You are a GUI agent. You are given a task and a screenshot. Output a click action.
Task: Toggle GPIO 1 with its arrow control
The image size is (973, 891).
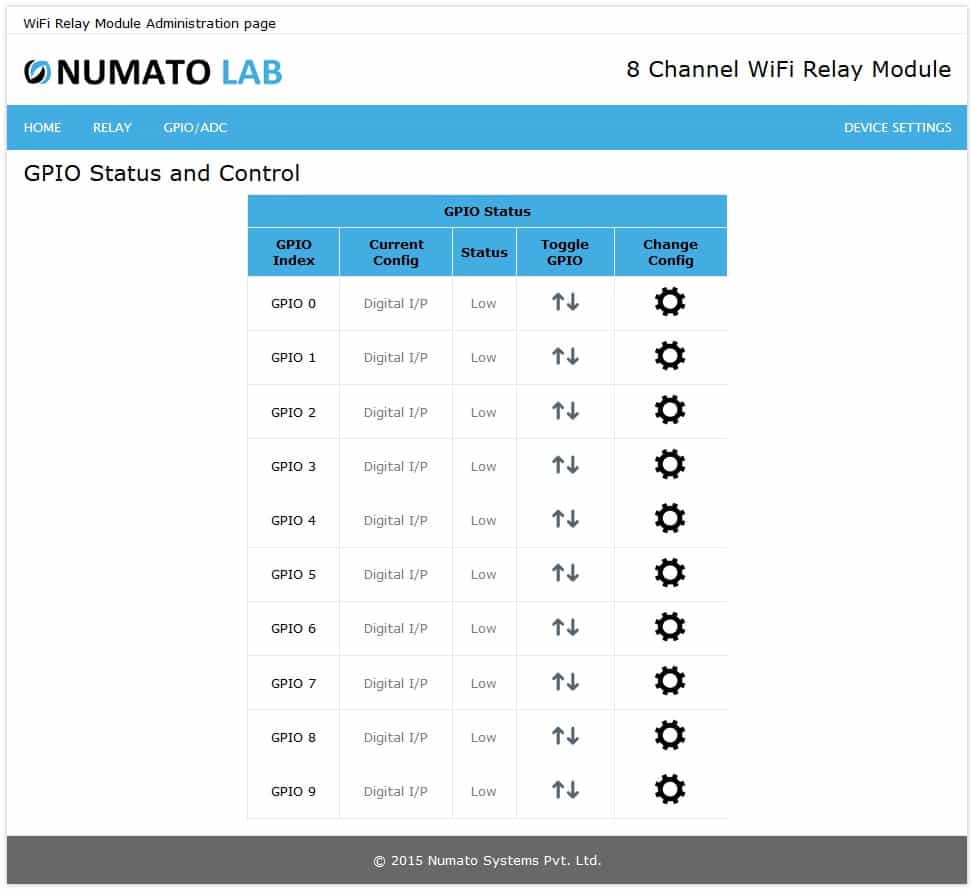pyautogui.click(x=565, y=356)
